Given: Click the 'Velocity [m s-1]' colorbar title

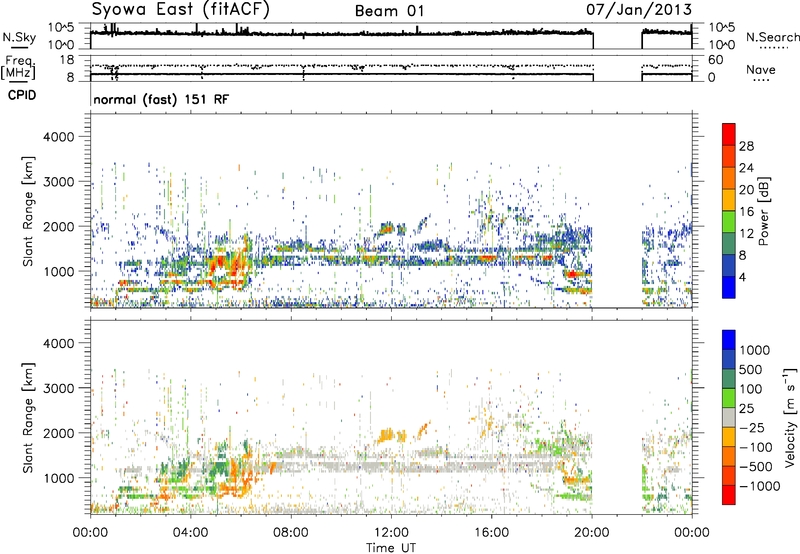Looking at the screenshot, I should pyautogui.click(x=790, y=417).
